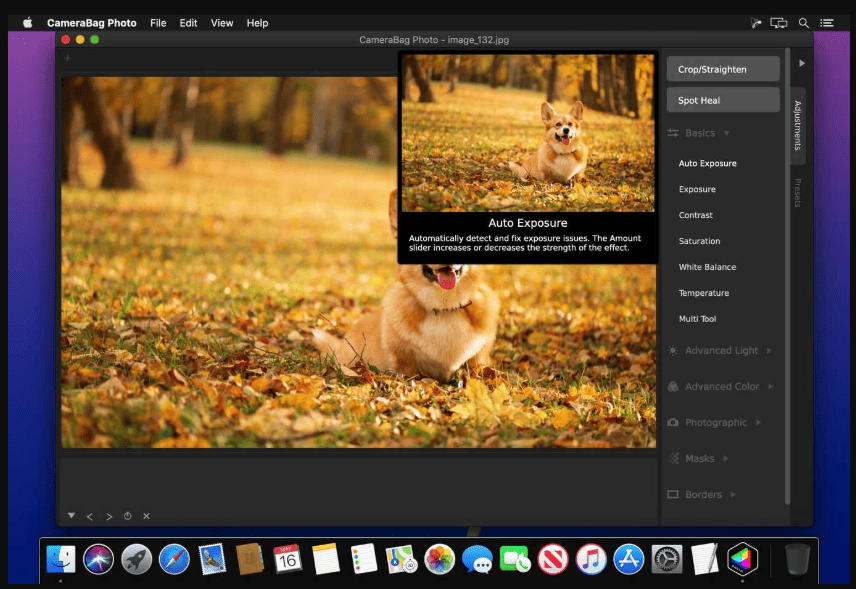
Task: Expand the Advanced Color section arrow
Action: pyautogui.click(x=771, y=386)
